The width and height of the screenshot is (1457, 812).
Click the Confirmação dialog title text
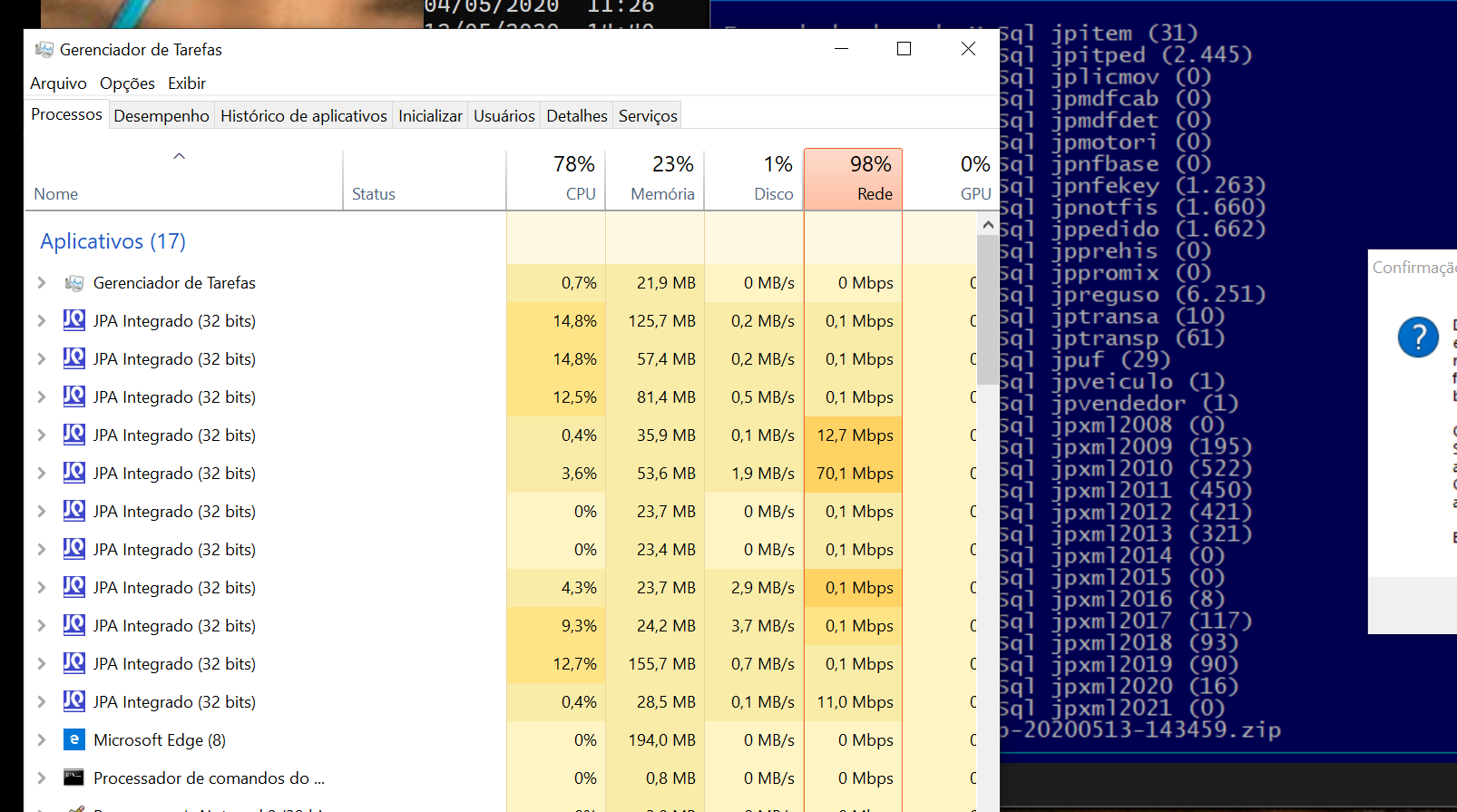pyautogui.click(x=1414, y=268)
